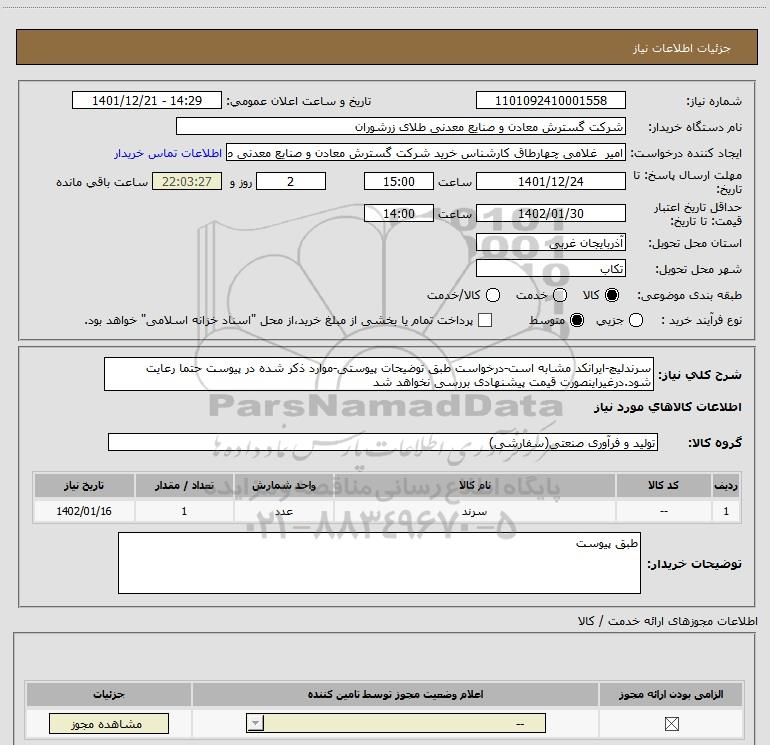Click the 'ردیف' column header
Viewport: 770px width, 745px height.
pyautogui.click(x=726, y=485)
